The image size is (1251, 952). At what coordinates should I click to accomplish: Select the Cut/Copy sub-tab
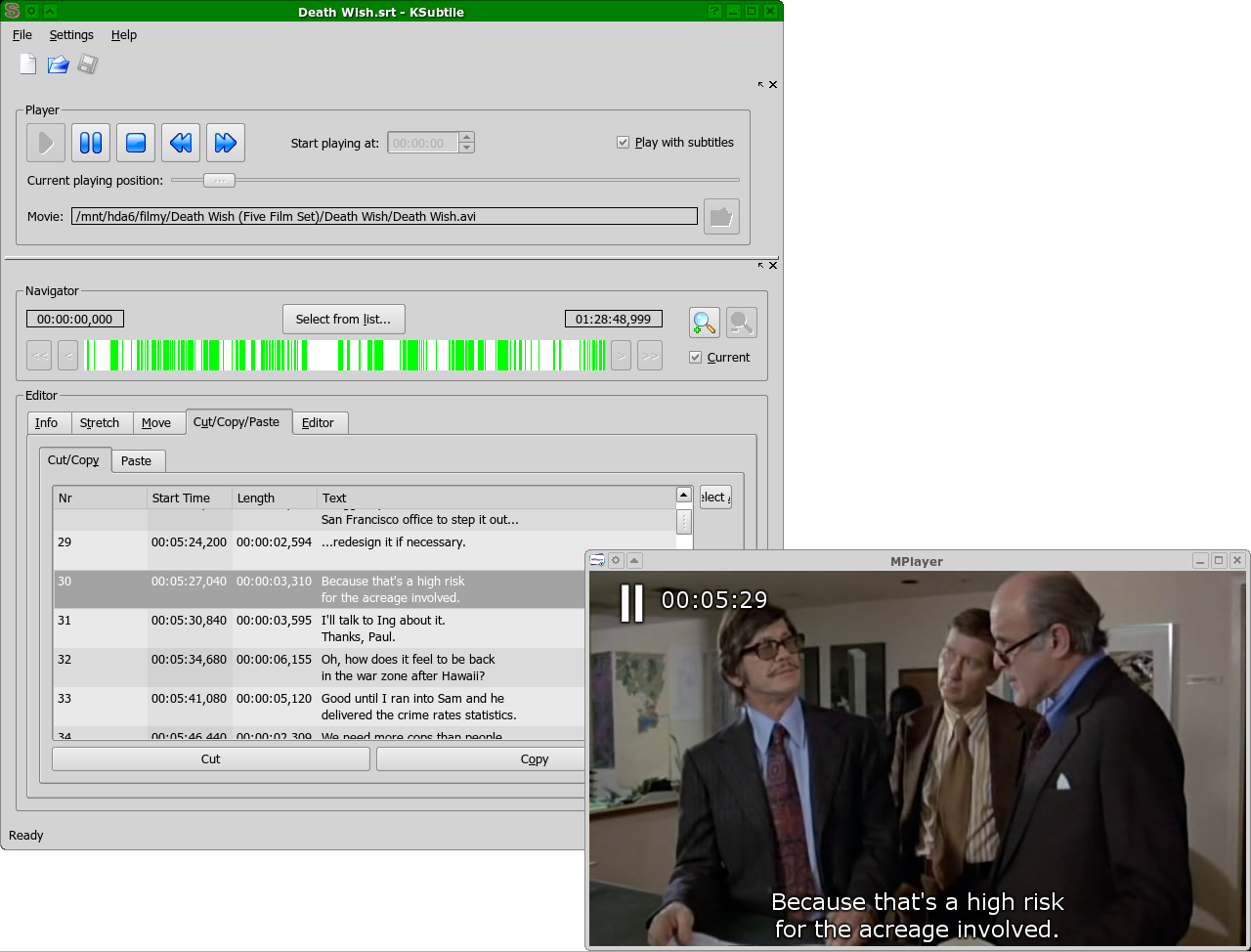[73, 459]
